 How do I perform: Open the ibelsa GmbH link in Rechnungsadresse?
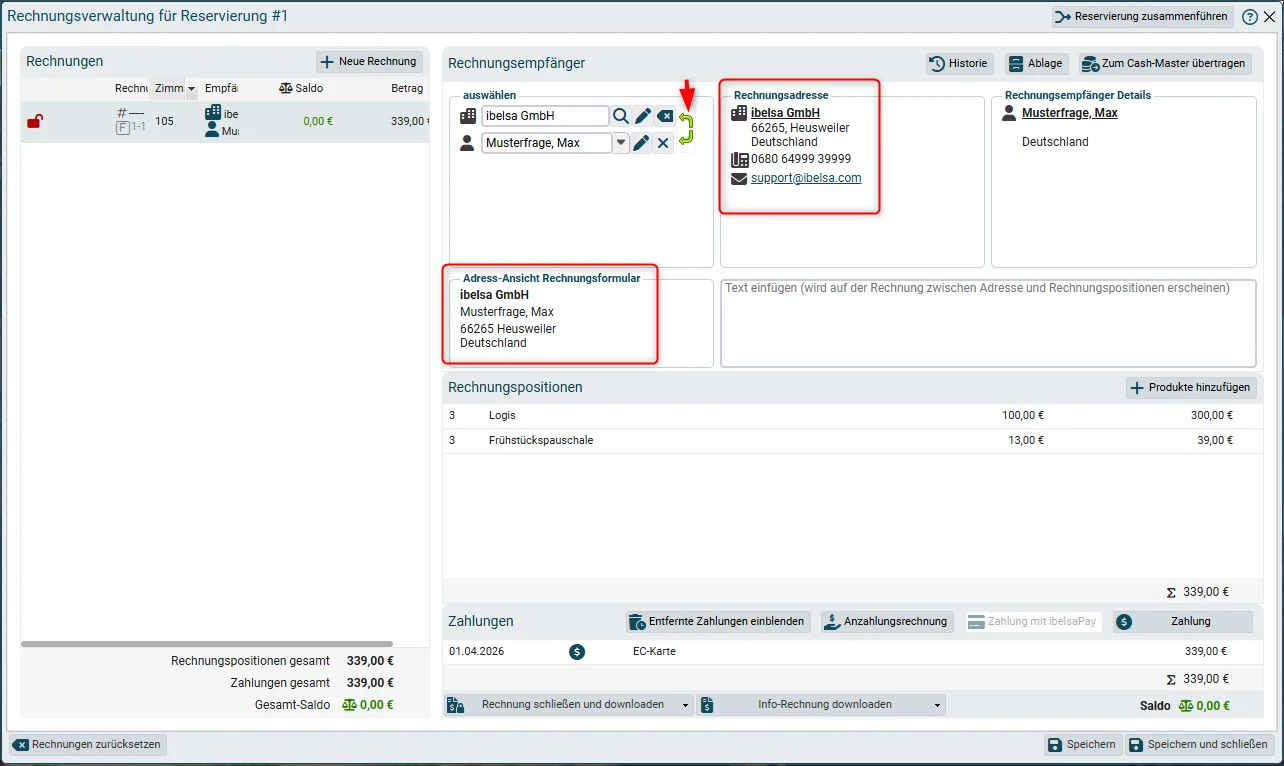tap(785, 113)
